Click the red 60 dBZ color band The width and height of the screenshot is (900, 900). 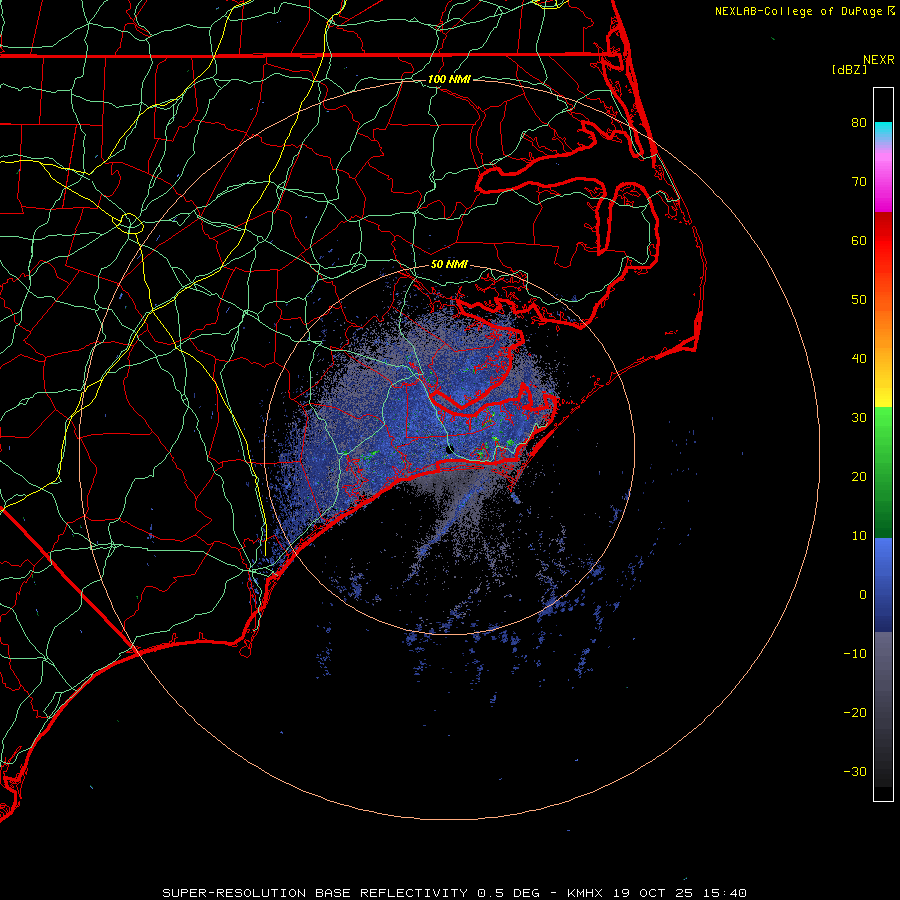[x=883, y=241]
